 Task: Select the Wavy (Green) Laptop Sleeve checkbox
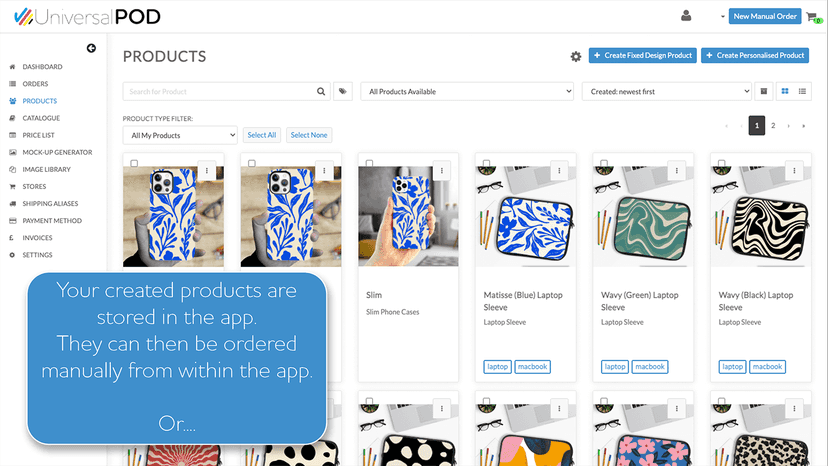click(x=604, y=163)
